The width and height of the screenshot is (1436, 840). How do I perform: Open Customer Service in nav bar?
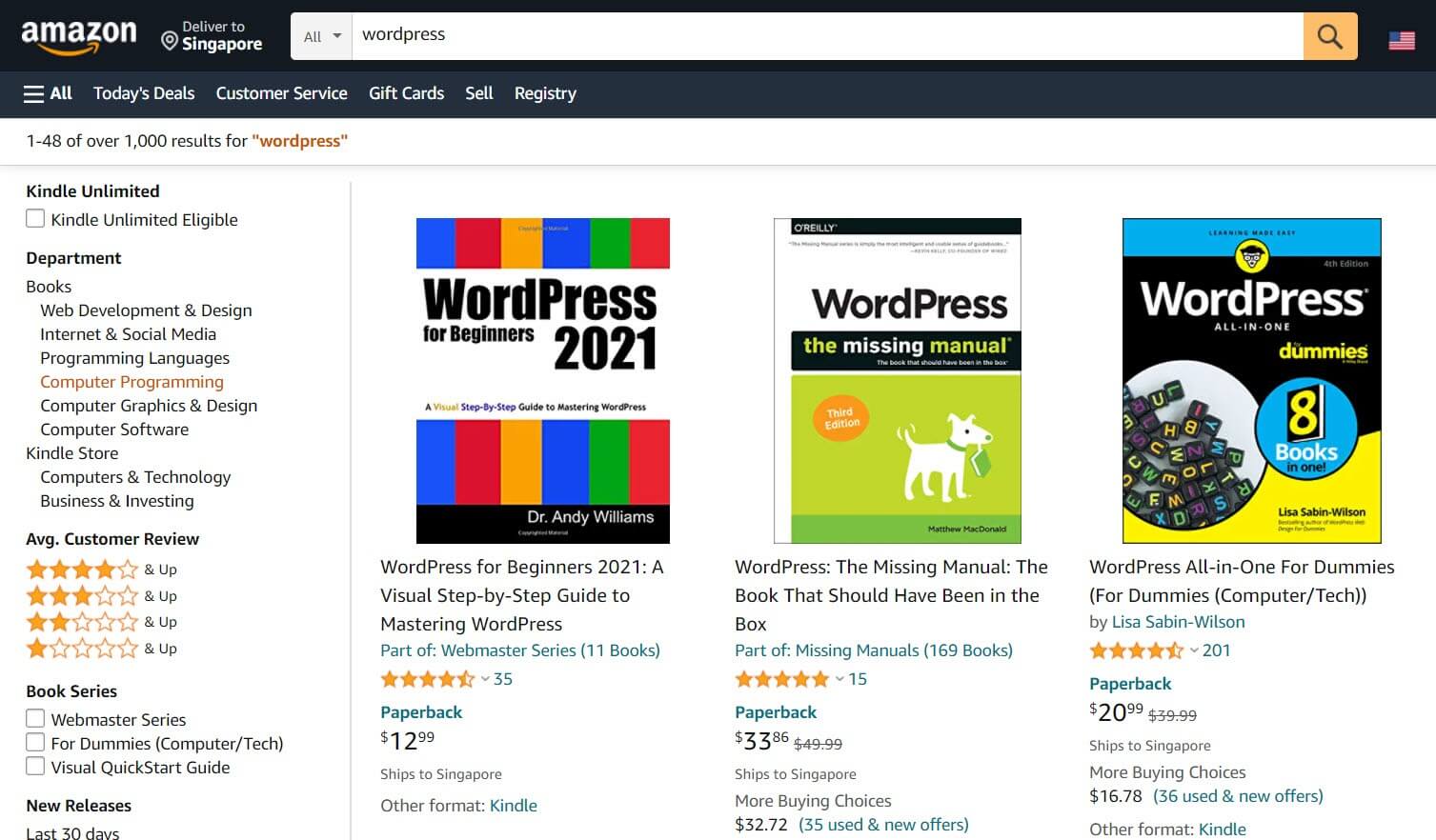(281, 93)
